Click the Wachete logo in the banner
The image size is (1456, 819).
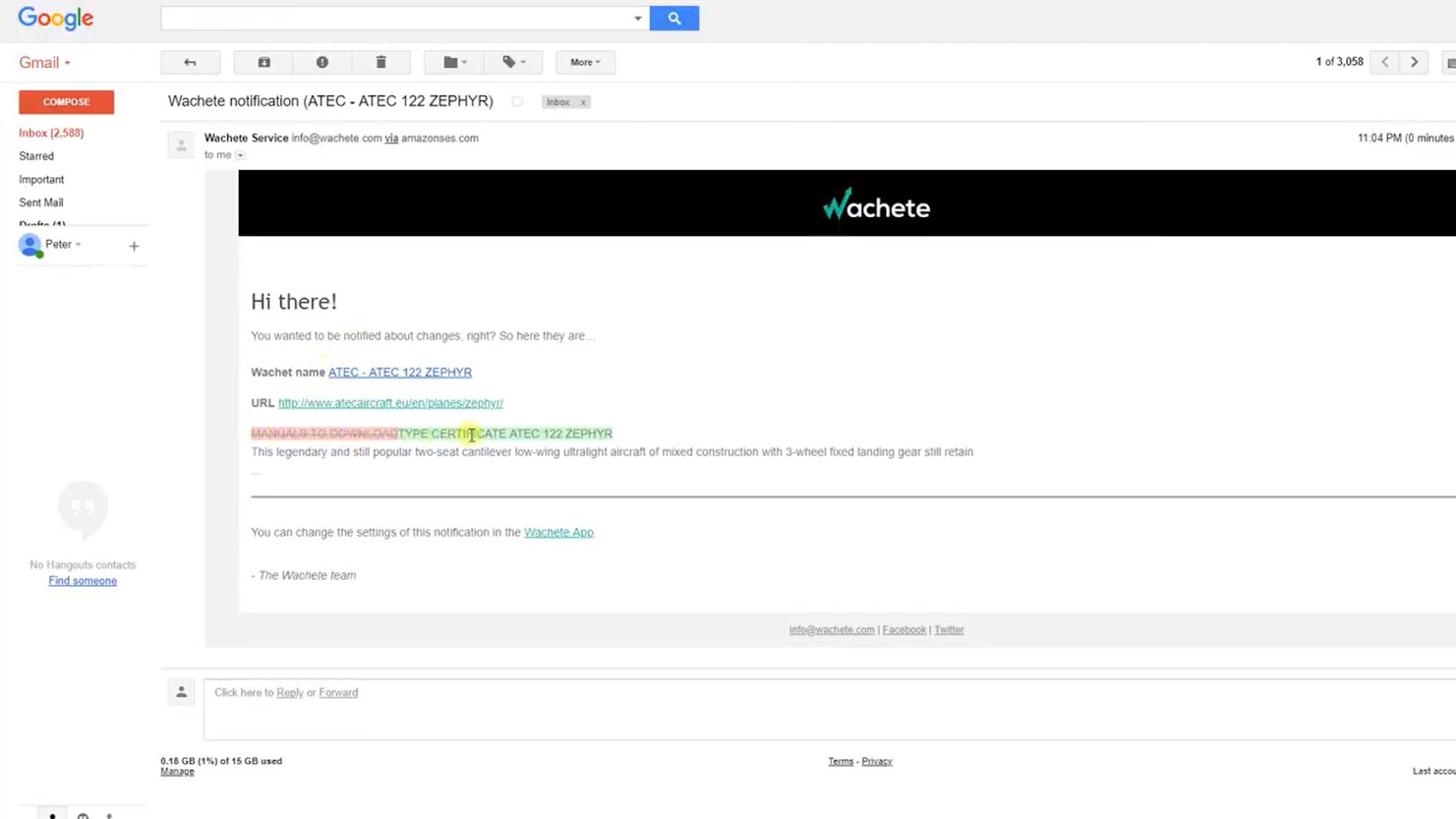click(876, 205)
